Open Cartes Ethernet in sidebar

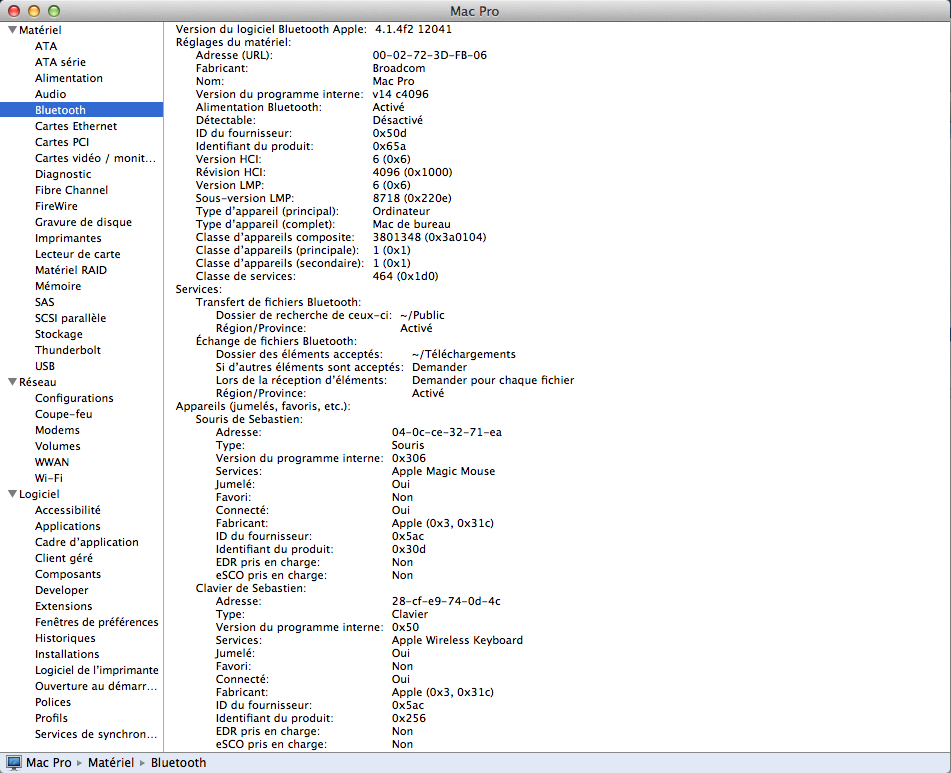click(76, 126)
